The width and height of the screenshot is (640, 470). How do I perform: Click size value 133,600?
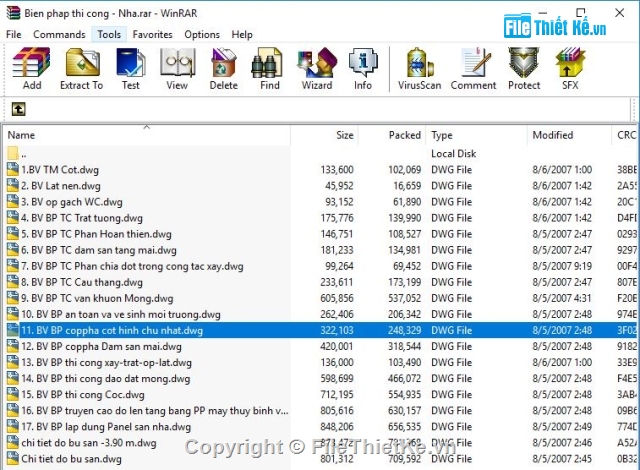click(x=337, y=169)
